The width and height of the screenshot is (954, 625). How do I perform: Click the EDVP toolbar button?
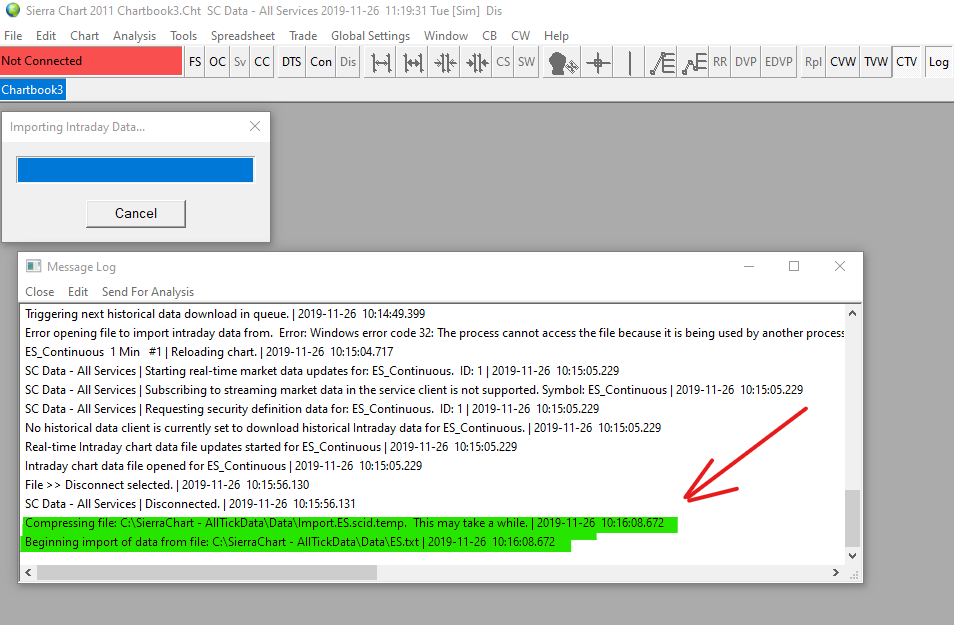click(779, 61)
